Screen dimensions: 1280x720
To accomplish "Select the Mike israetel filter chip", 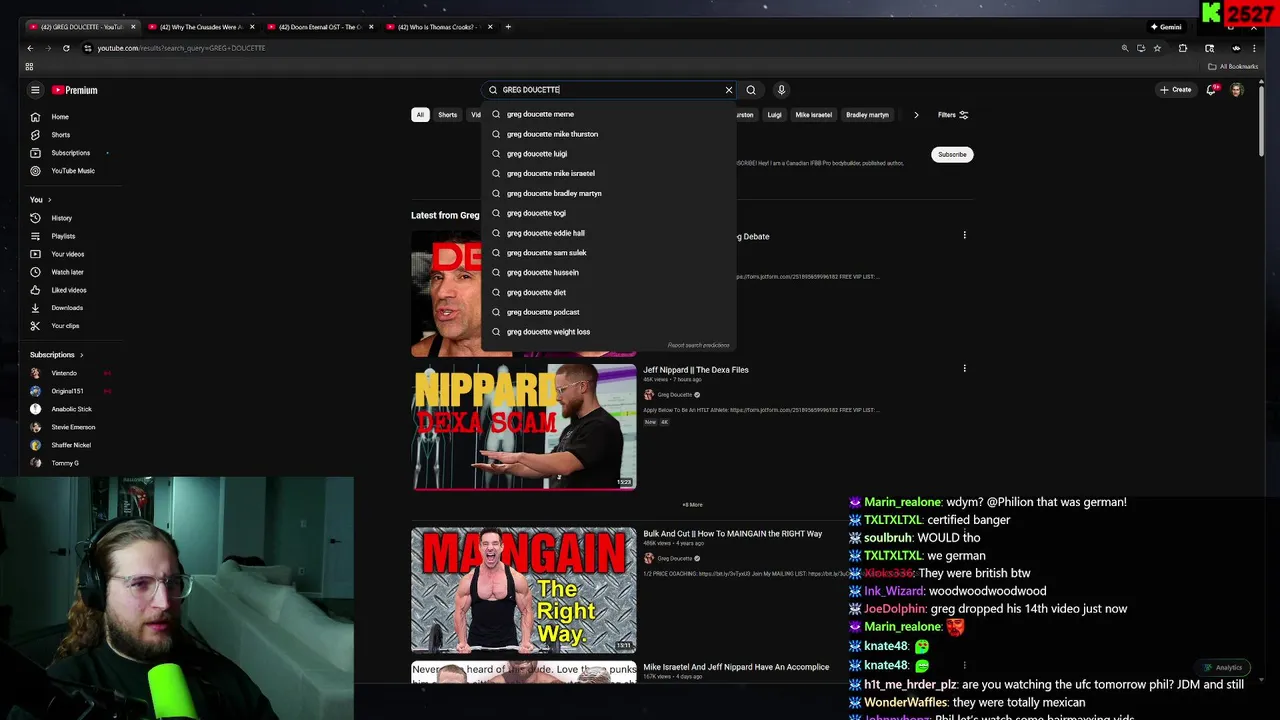I will pos(813,115).
